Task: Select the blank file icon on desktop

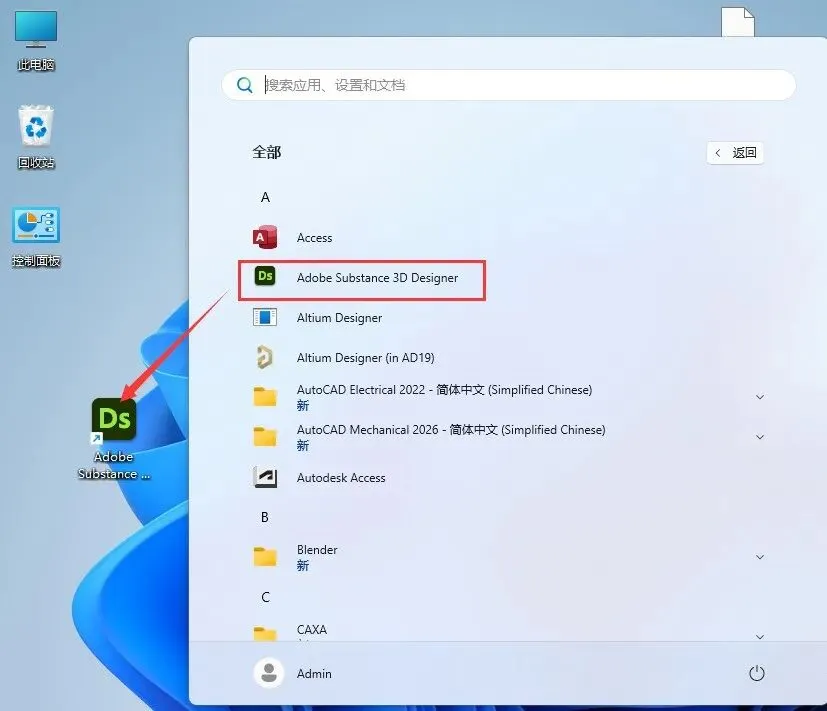Action: (x=738, y=22)
